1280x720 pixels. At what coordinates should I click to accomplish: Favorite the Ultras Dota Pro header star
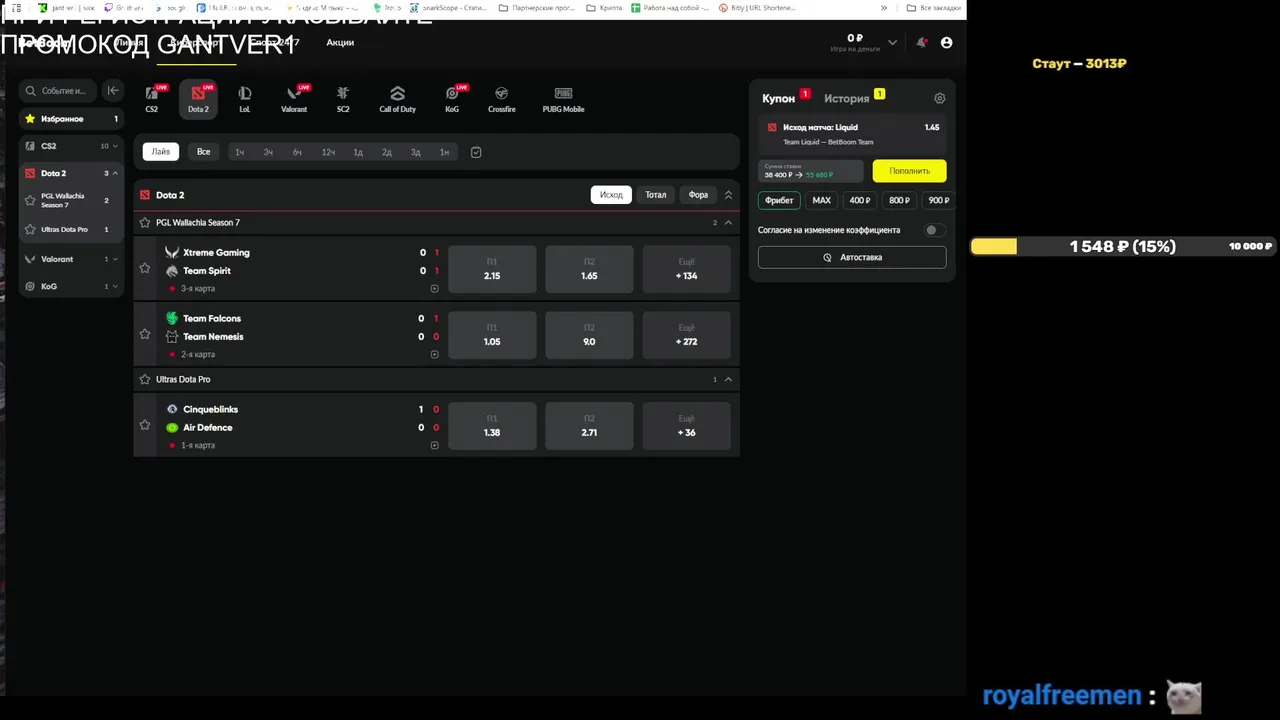(145, 380)
